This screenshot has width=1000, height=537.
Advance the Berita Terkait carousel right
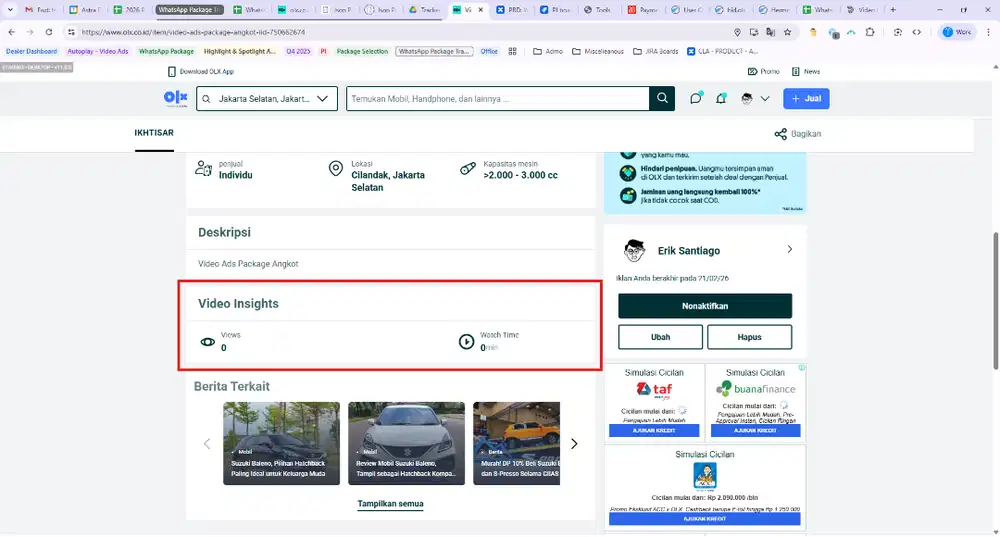pyautogui.click(x=574, y=443)
